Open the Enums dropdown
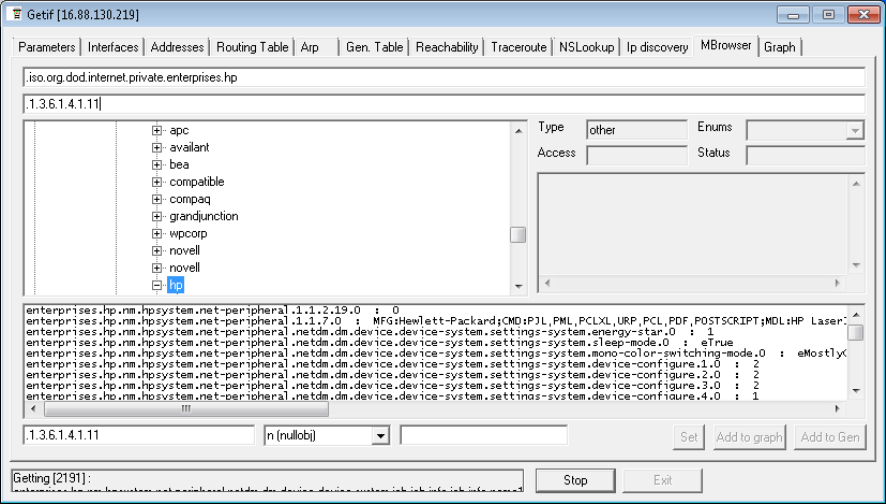 (x=855, y=131)
